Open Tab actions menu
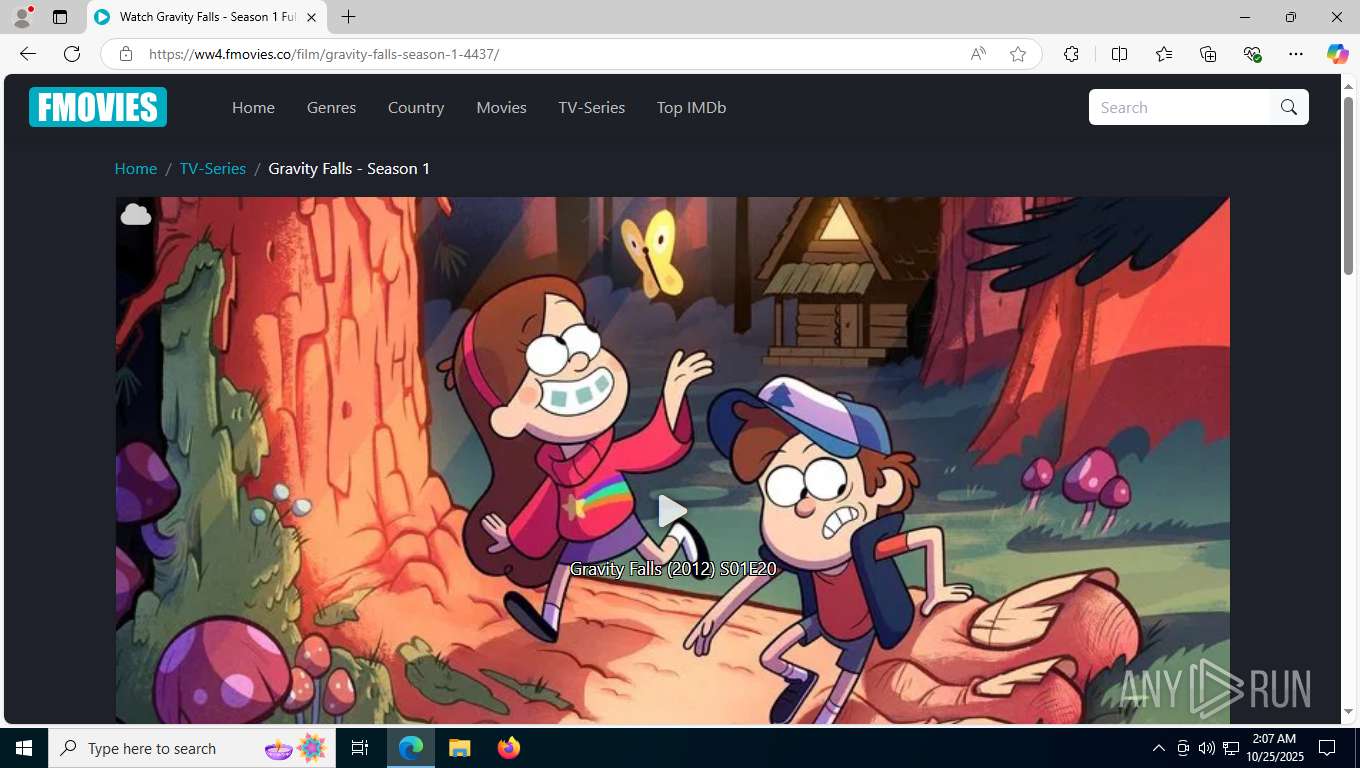This screenshot has height=768, width=1360. click(60, 17)
